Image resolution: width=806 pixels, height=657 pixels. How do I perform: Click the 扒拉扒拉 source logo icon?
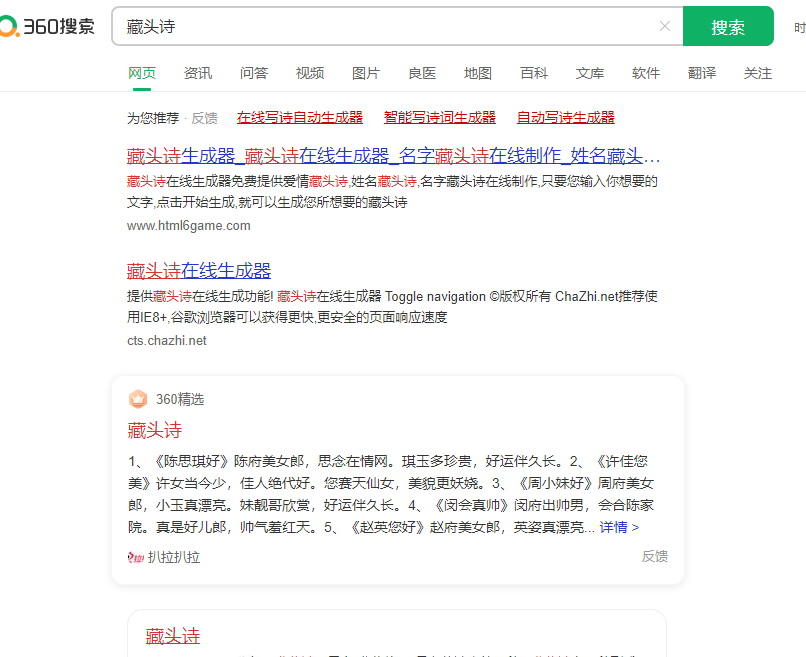[x=136, y=557]
